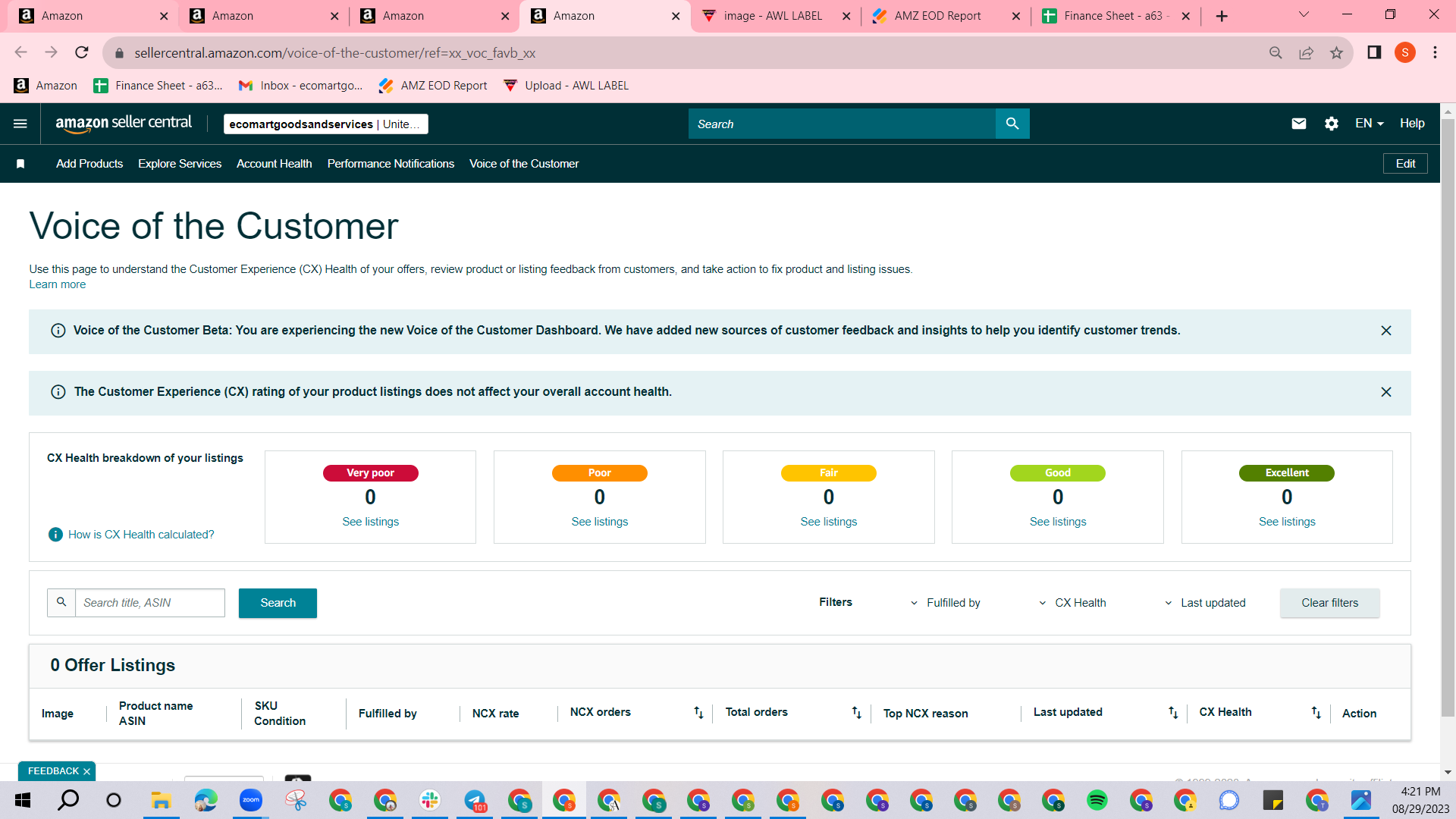The width and height of the screenshot is (1456, 819).
Task: Focus the Seller Central header search box
Action: pos(842,124)
